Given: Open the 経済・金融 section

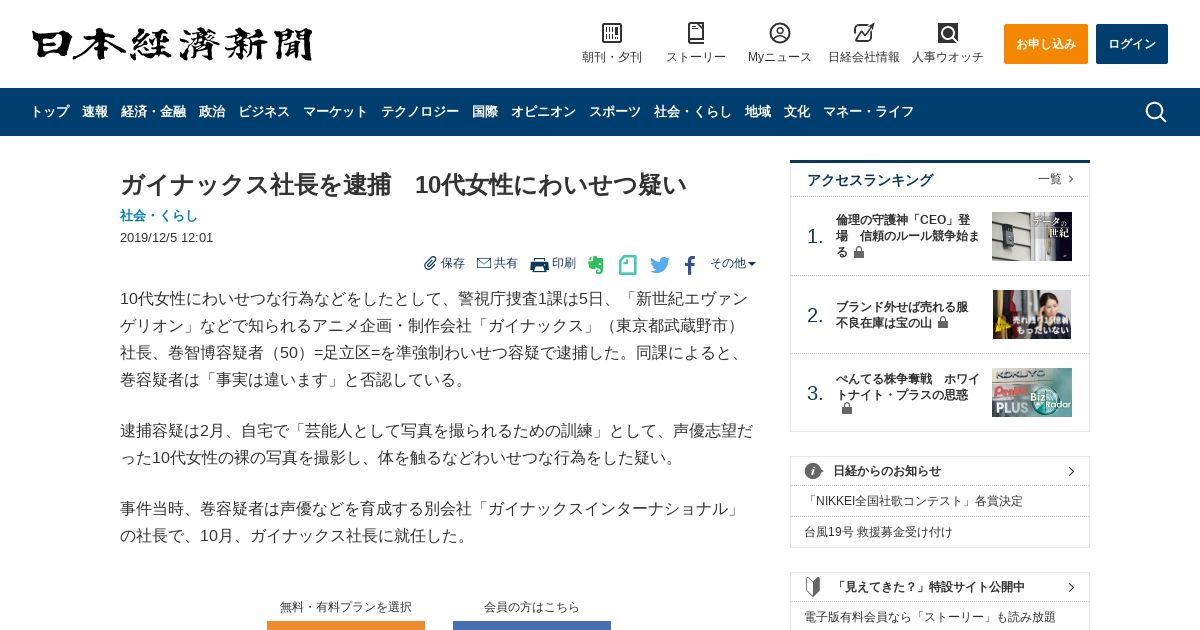Looking at the screenshot, I should pyautogui.click(x=153, y=112).
